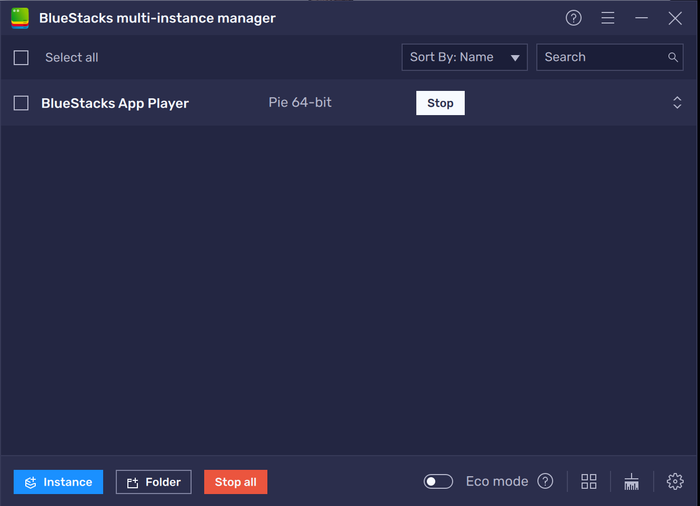Stop the BlueStacks App Player instance
The width and height of the screenshot is (700, 506).
pos(440,103)
